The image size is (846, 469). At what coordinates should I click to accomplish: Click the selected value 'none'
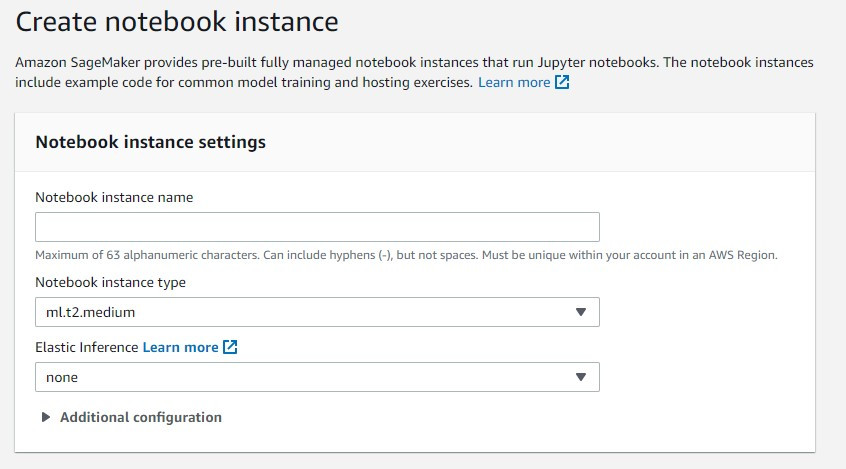pyautogui.click(x=62, y=377)
